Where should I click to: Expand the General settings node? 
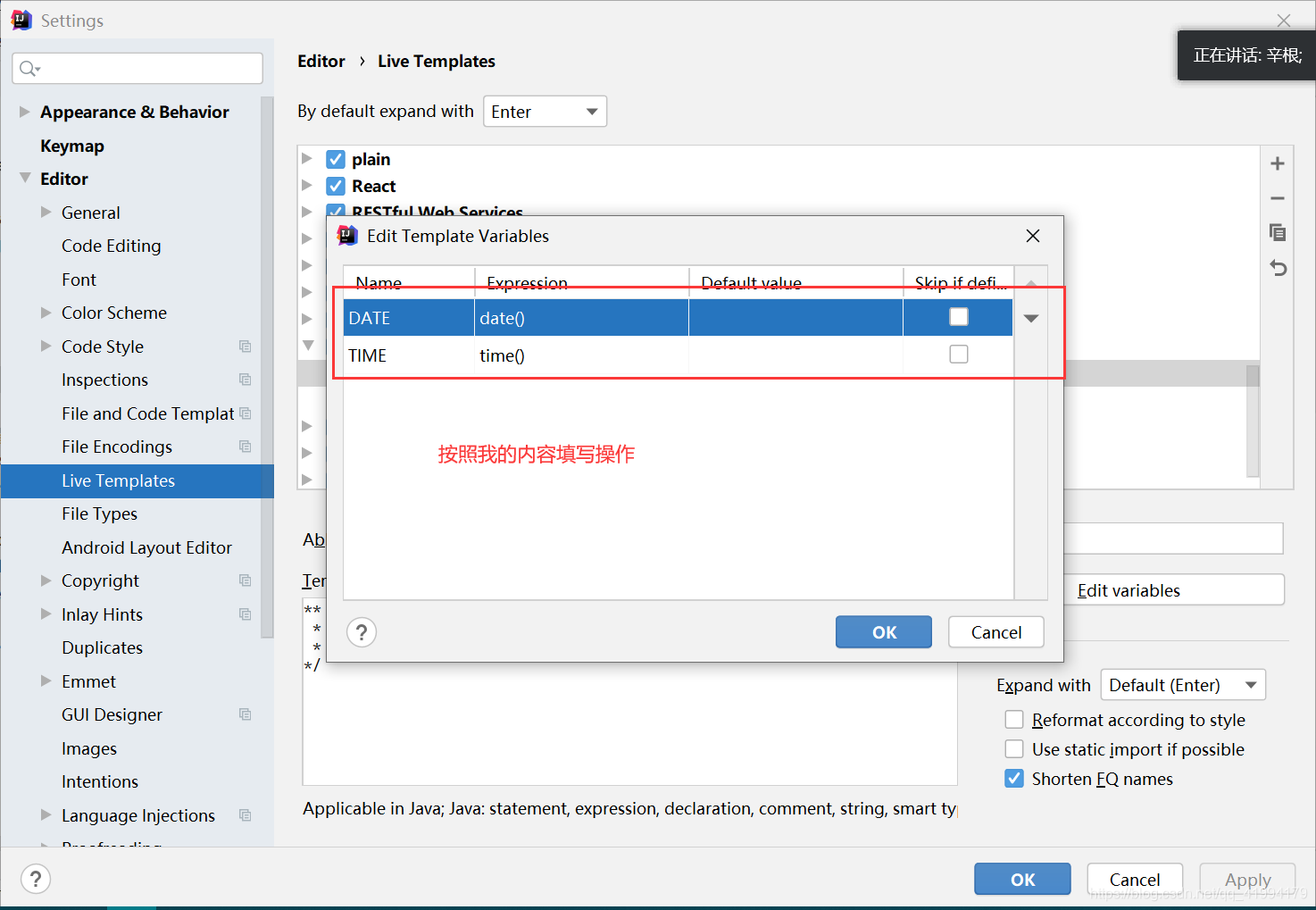point(46,213)
